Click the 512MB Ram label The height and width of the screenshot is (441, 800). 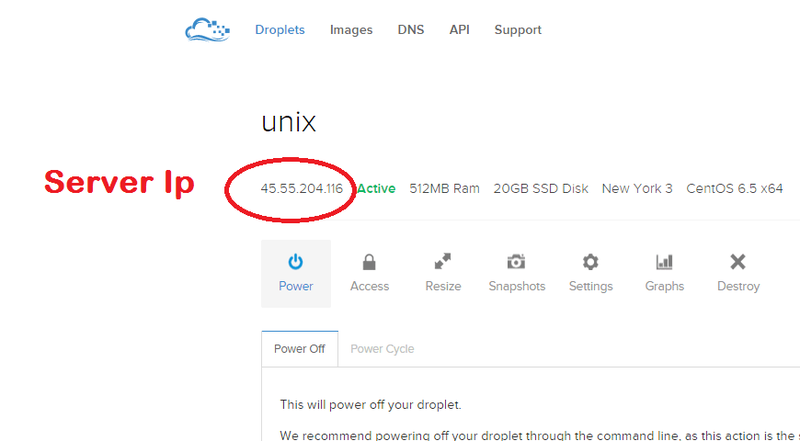pyautogui.click(x=444, y=188)
